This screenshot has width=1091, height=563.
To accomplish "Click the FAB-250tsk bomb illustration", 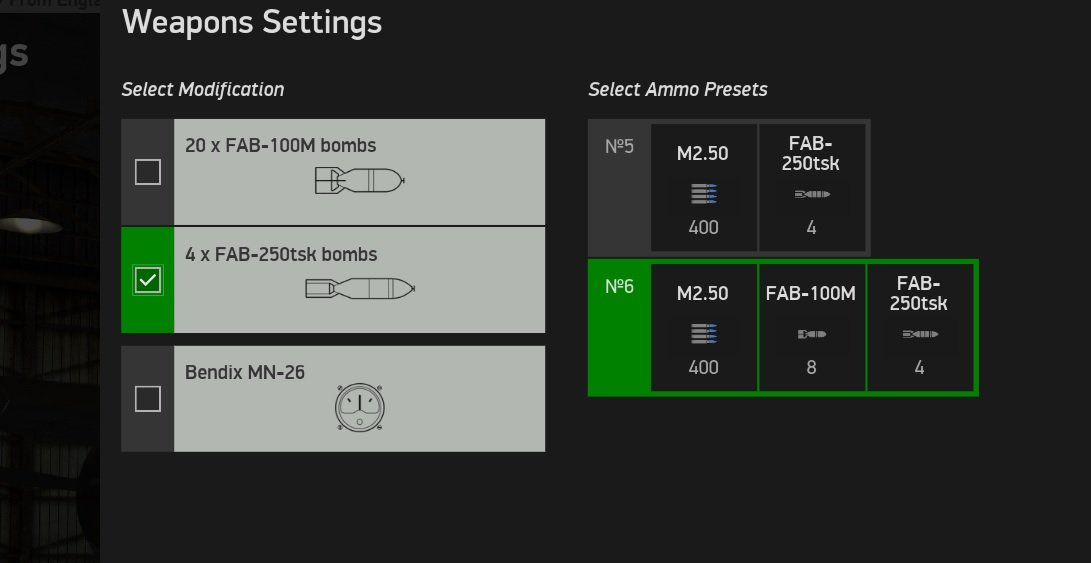I will click(x=358, y=289).
